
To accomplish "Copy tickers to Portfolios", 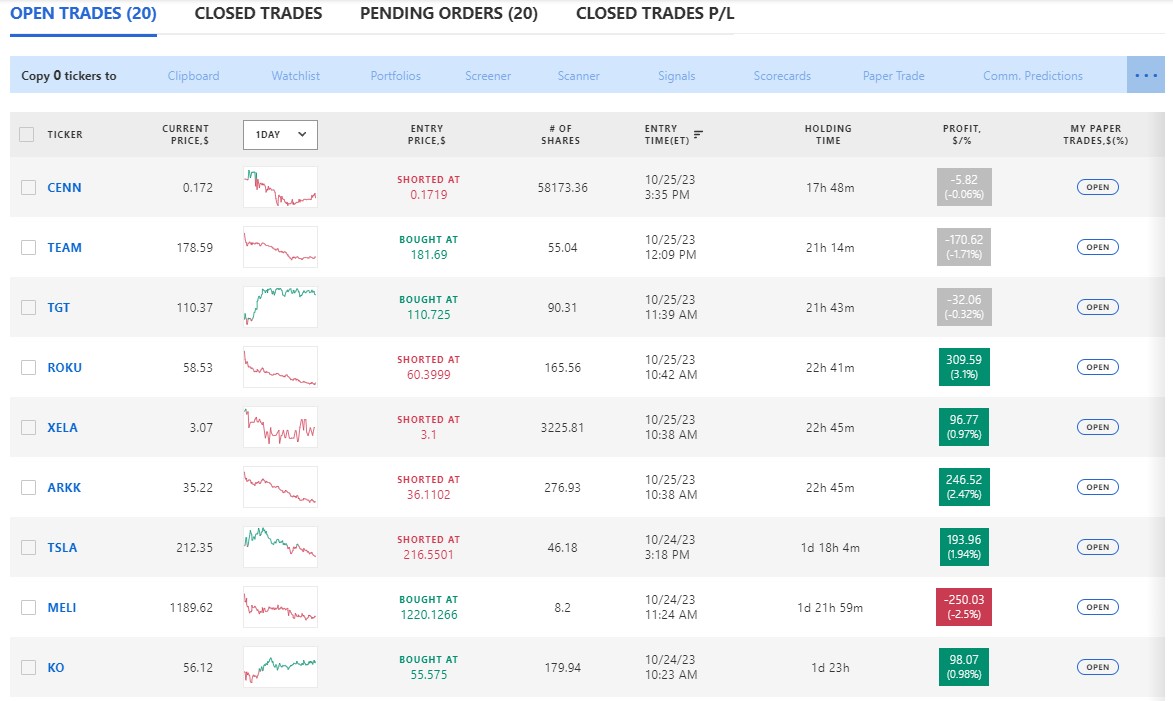I will pos(396,76).
